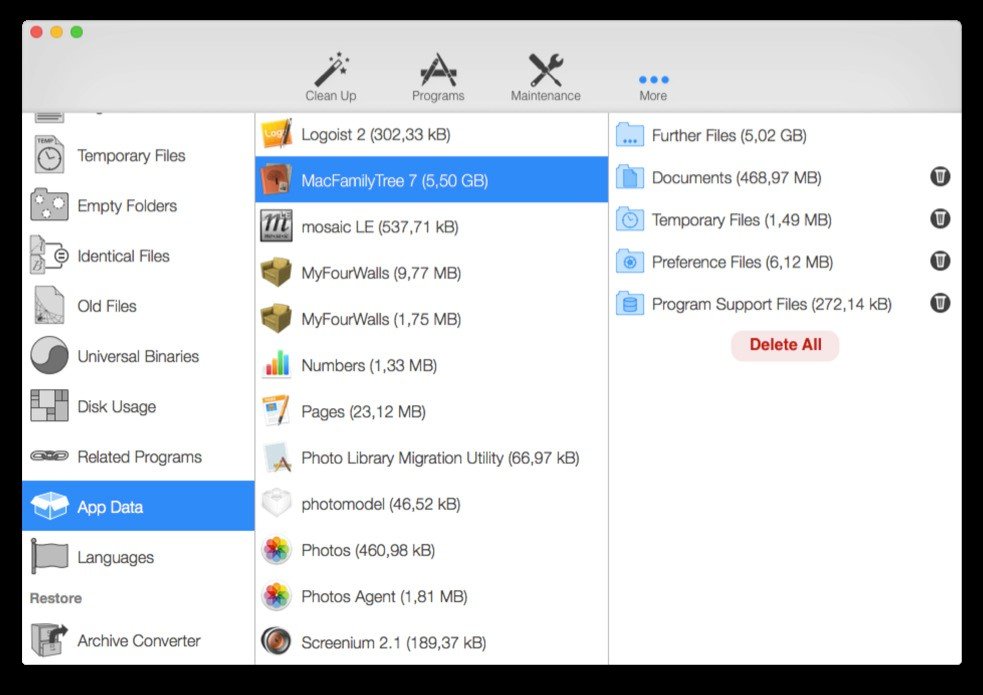983x695 pixels.
Task: Close window with red button
Action: 36,32
